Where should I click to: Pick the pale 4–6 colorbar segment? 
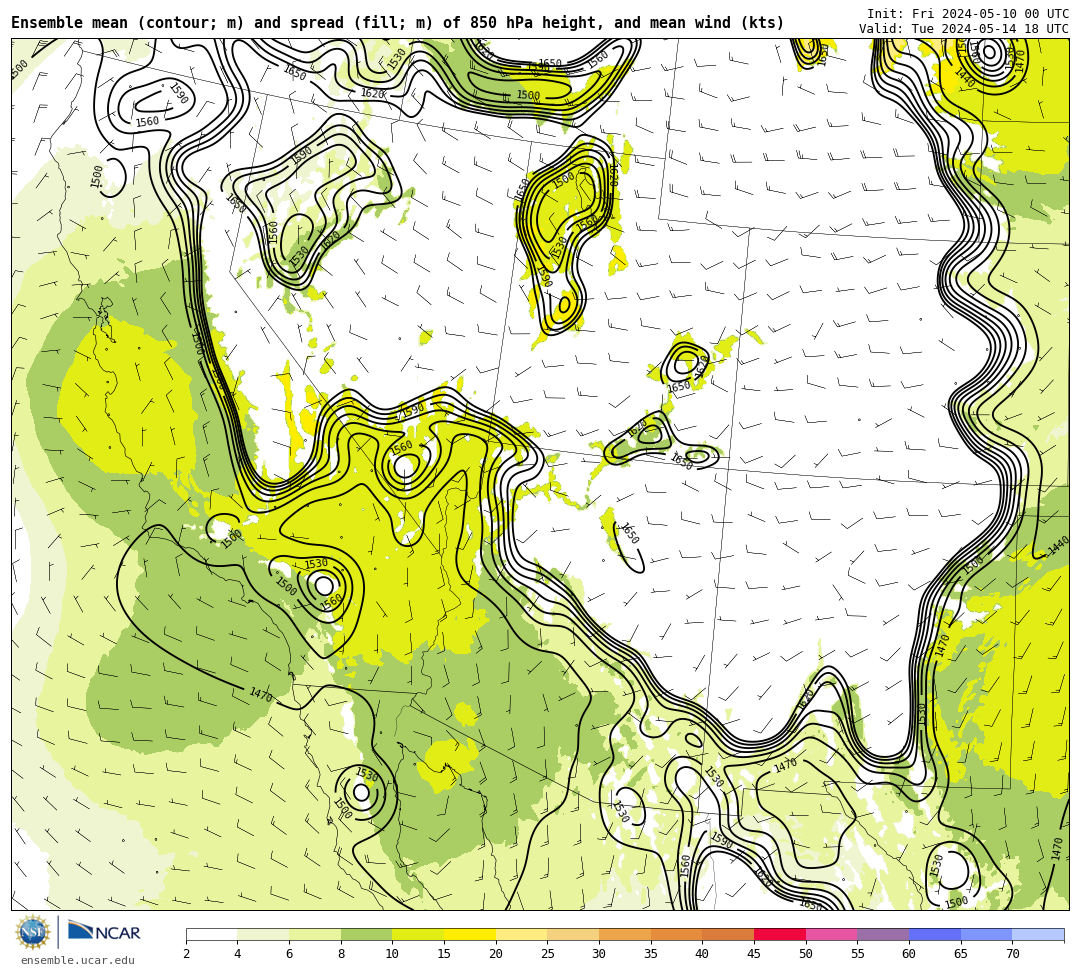(x=263, y=934)
